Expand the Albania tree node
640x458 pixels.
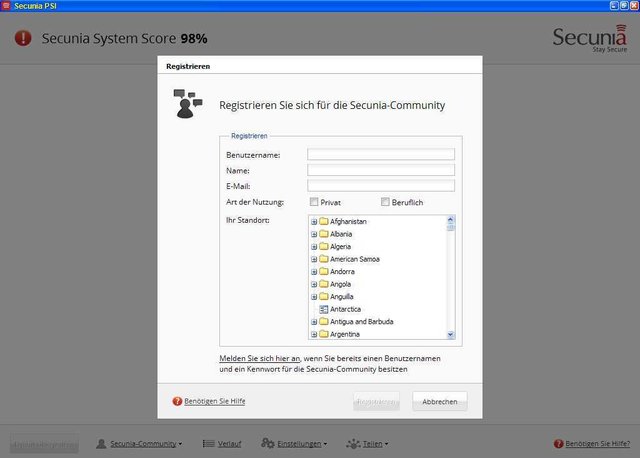click(x=314, y=234)
